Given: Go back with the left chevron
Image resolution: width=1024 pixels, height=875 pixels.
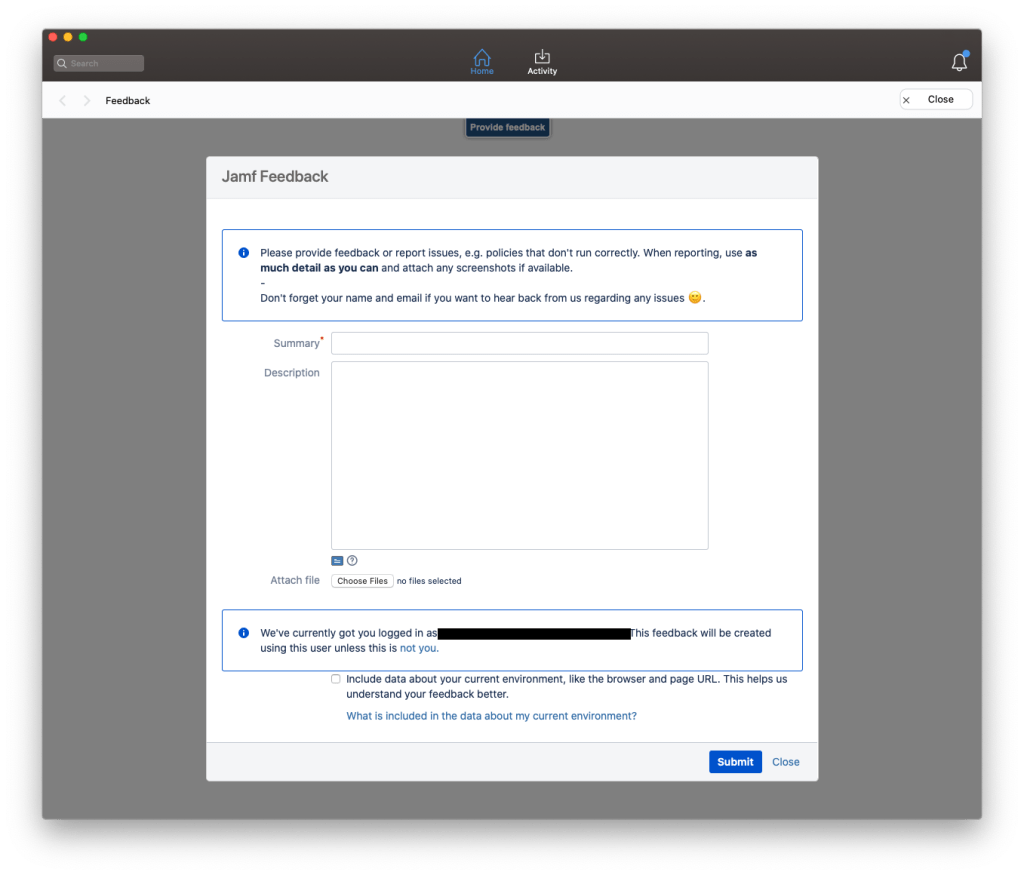Looking at the screenshot, I should click(63, 101).
